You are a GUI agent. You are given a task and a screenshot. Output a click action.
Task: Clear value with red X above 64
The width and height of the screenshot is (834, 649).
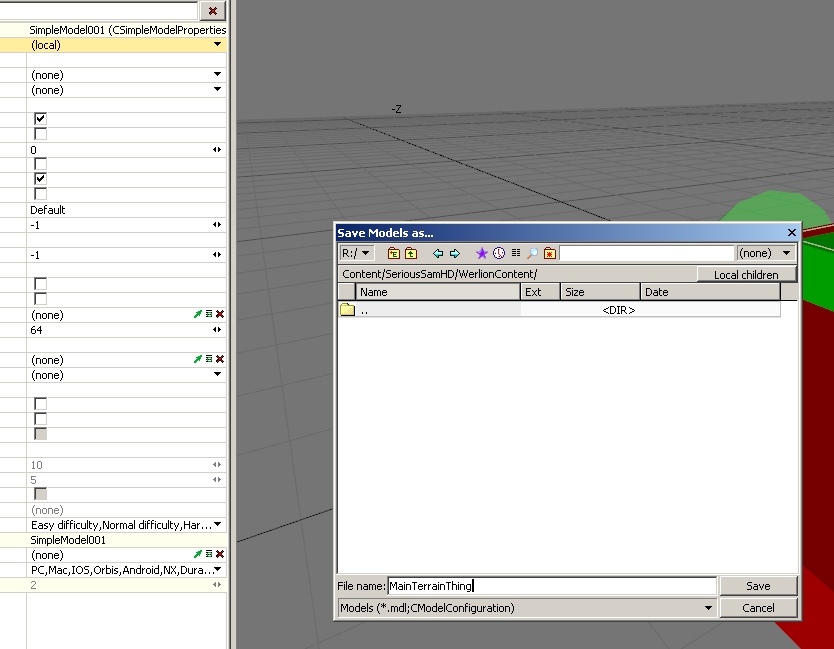pyautogui.click(x=220, y=314)
